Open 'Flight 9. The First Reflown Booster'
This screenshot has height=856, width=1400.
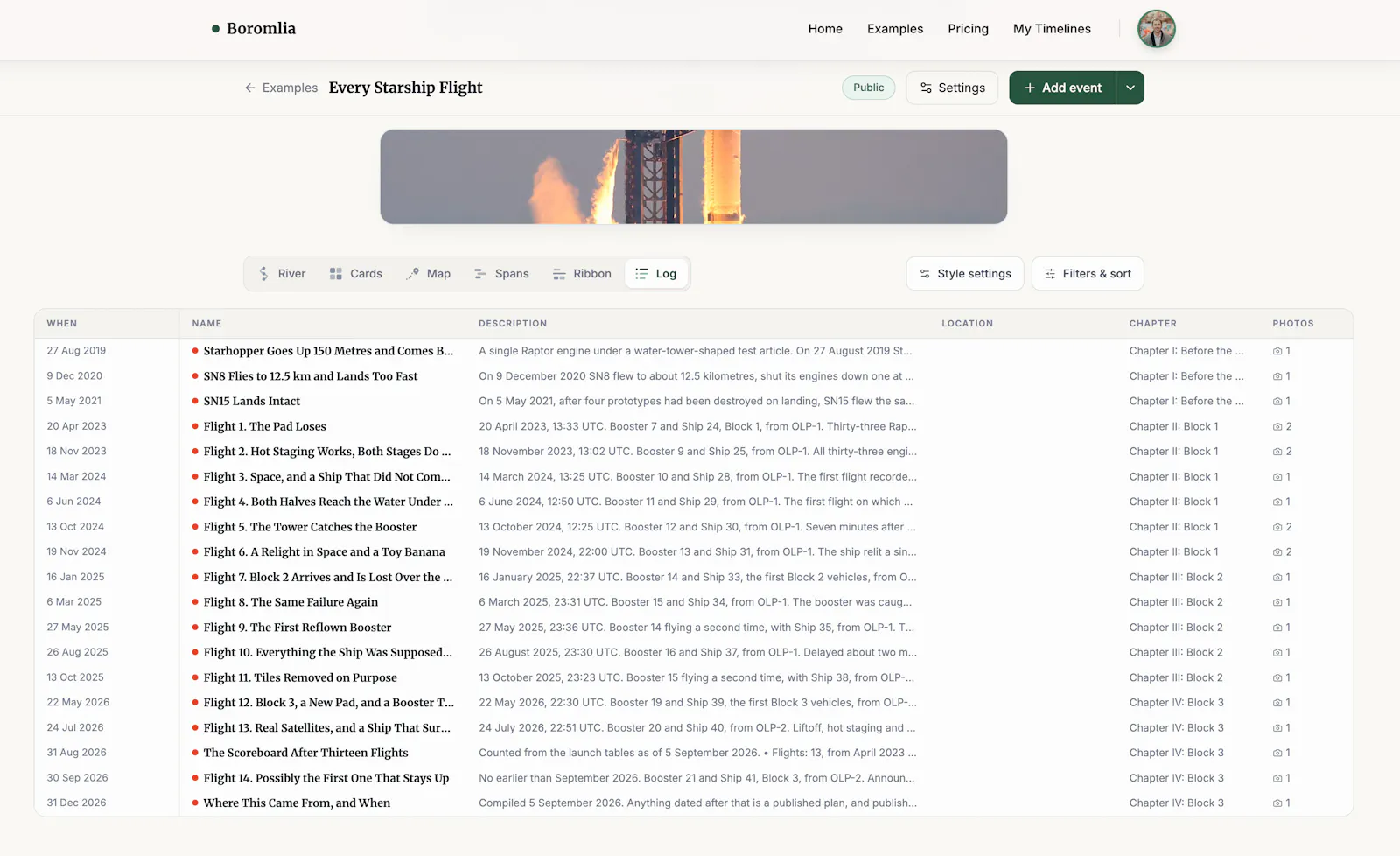(x=297, y=628)
